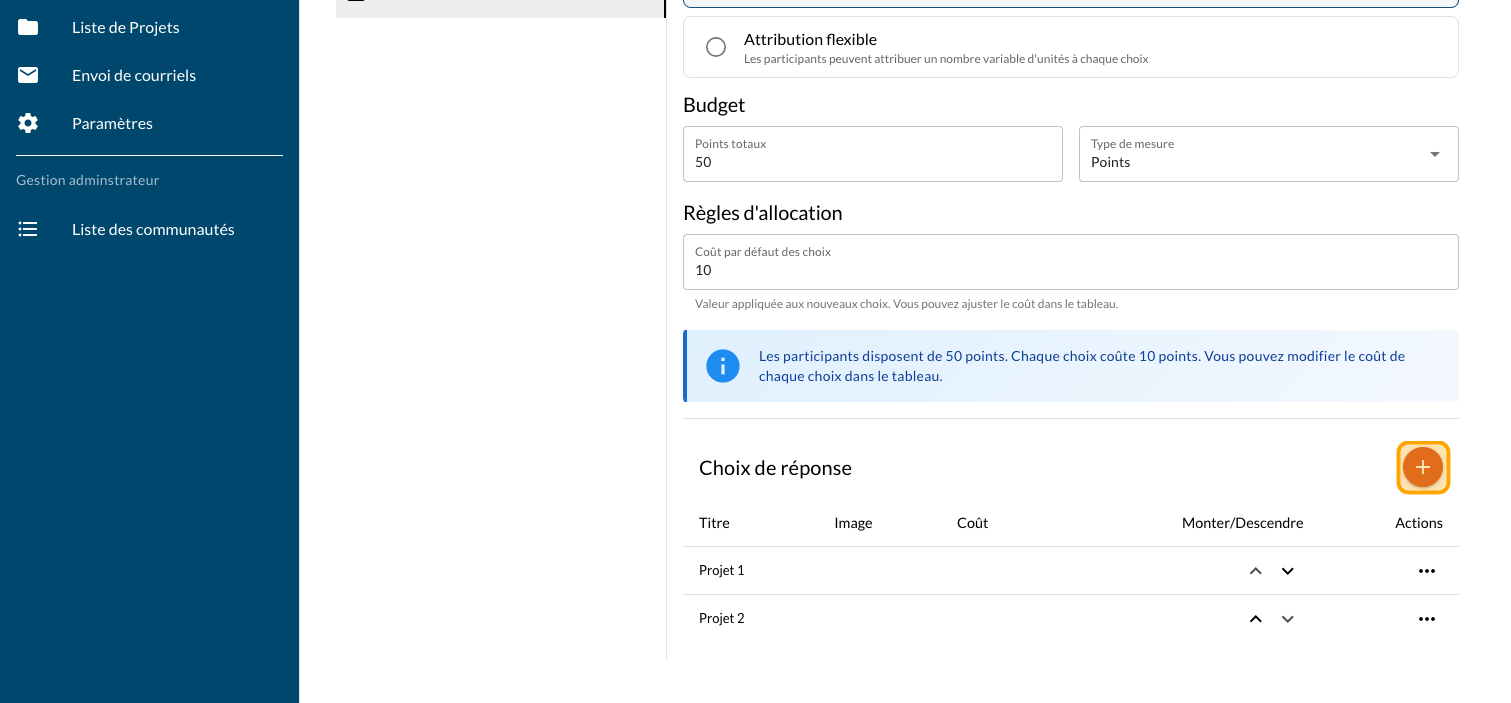Select the Projet 2 title in the table

click(x=721, y=618)
